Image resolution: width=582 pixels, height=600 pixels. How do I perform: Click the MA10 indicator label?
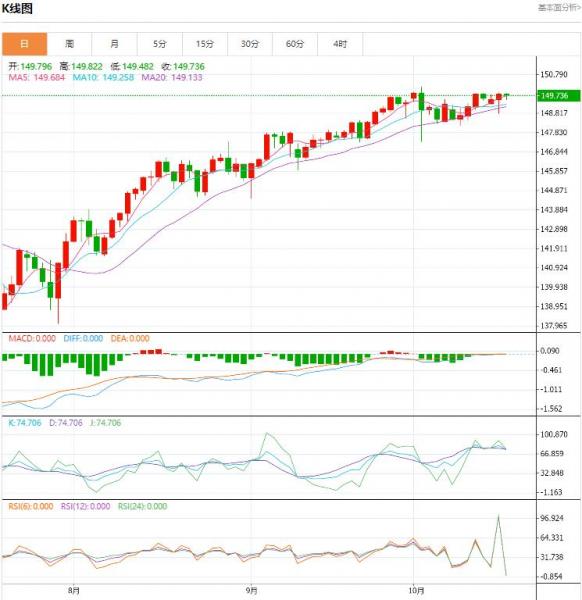(103, 78)
